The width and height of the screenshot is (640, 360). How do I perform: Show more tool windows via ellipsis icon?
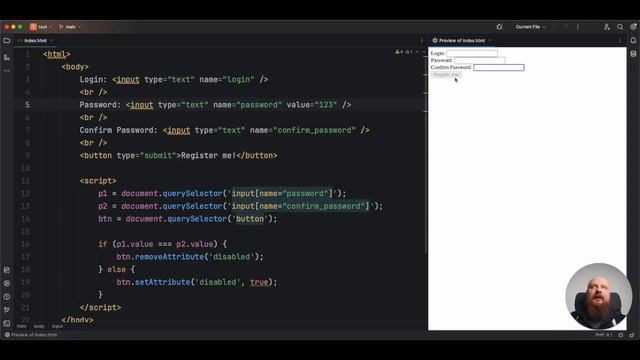[7, 71]
